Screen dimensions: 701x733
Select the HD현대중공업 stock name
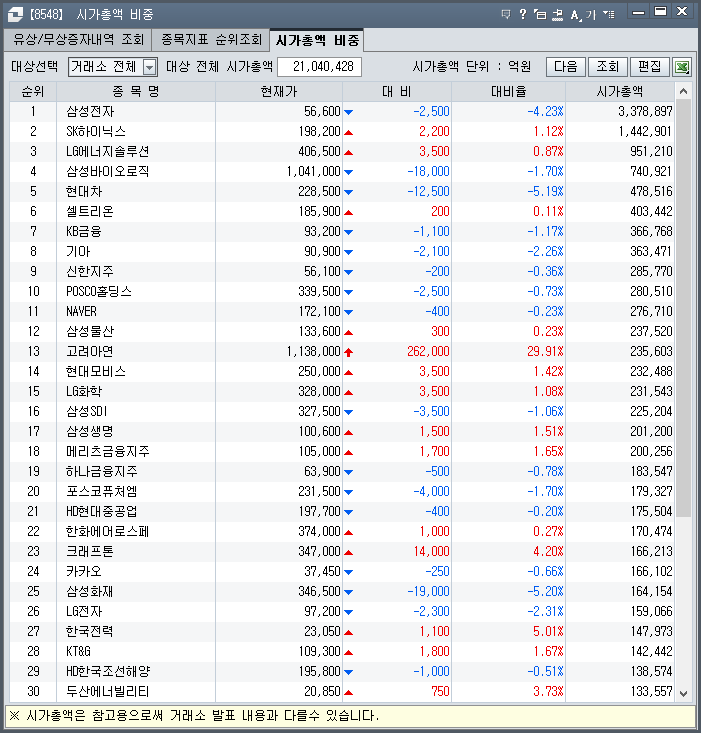pyautogui.click(x=101, y=512)
